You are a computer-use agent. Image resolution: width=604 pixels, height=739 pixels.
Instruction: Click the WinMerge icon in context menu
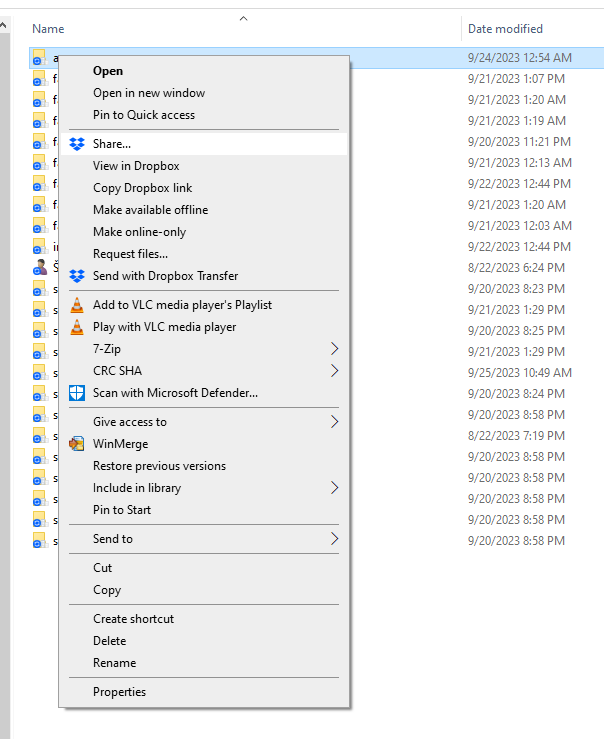tap(77, 443)
